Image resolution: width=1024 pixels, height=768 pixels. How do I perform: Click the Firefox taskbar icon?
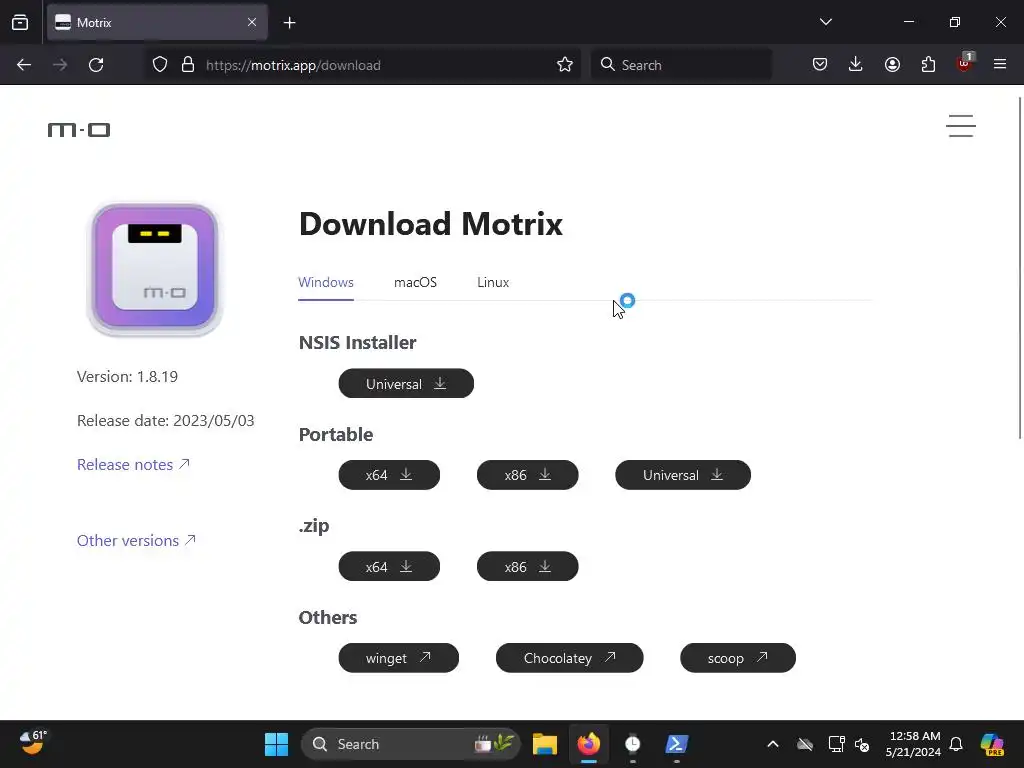(588, 744)
